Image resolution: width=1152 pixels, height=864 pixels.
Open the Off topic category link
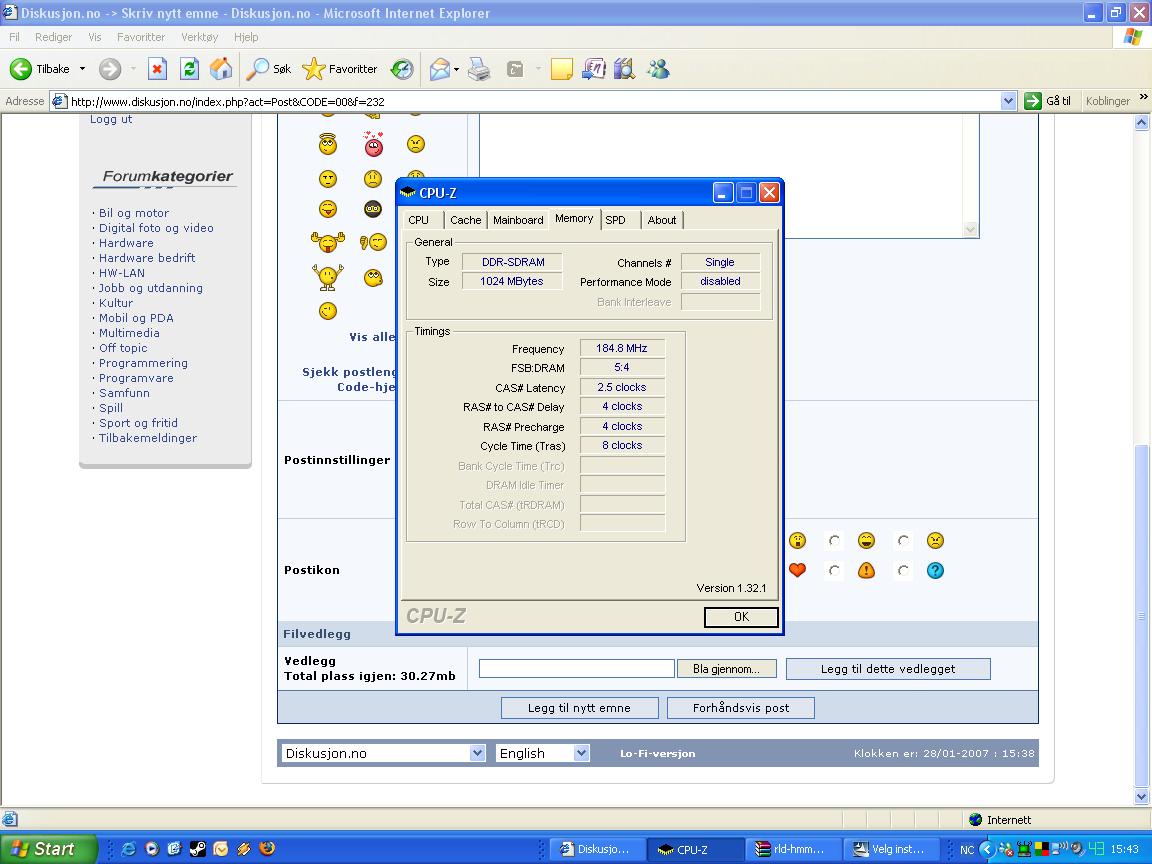(x=123, y=348)
